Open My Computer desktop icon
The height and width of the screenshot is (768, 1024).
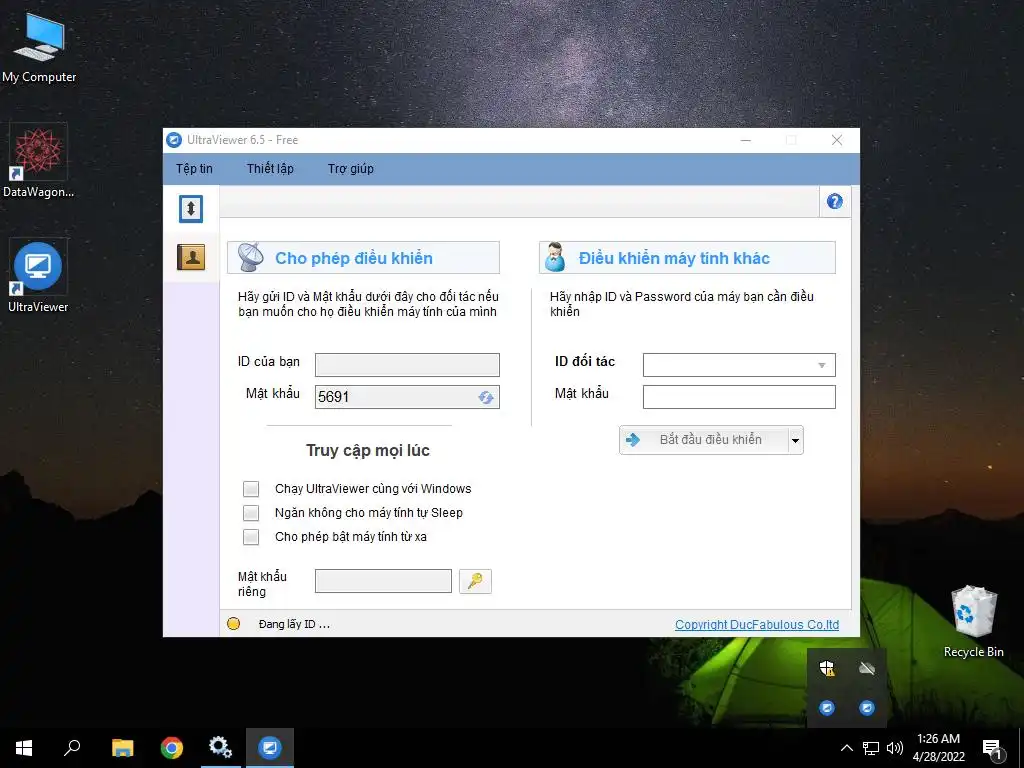click(x=39, y=48)
